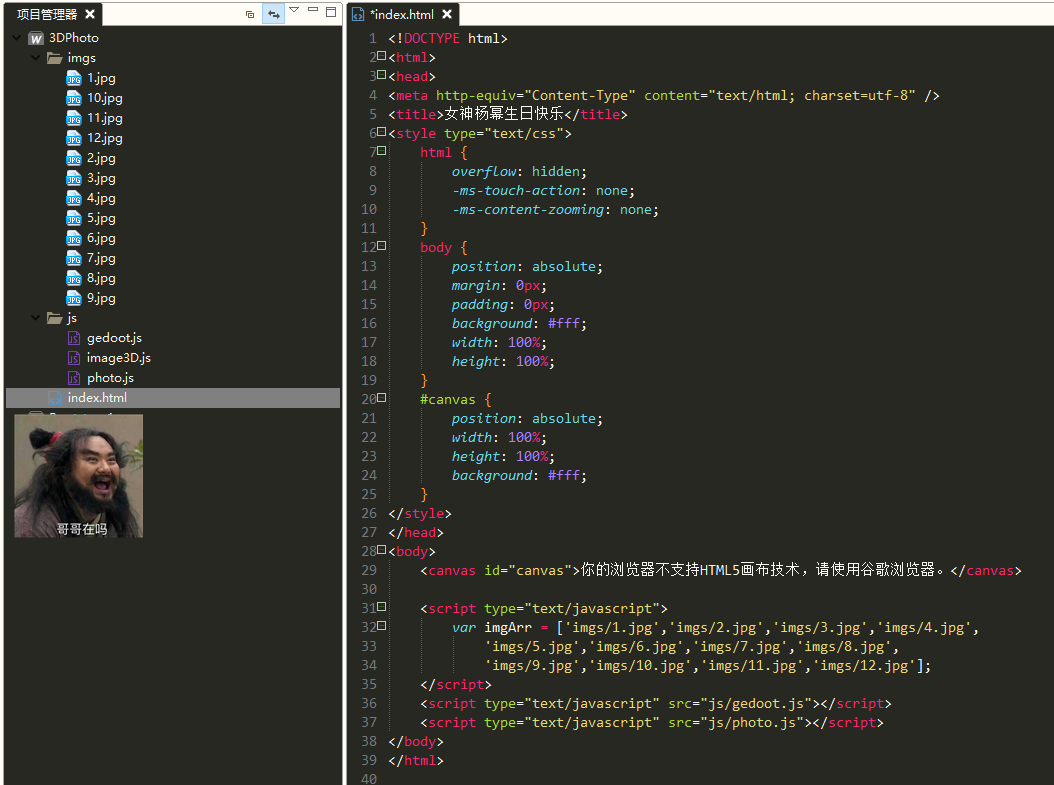
Task: Select the 11.jpg file icon
Action: click(74, 119)
